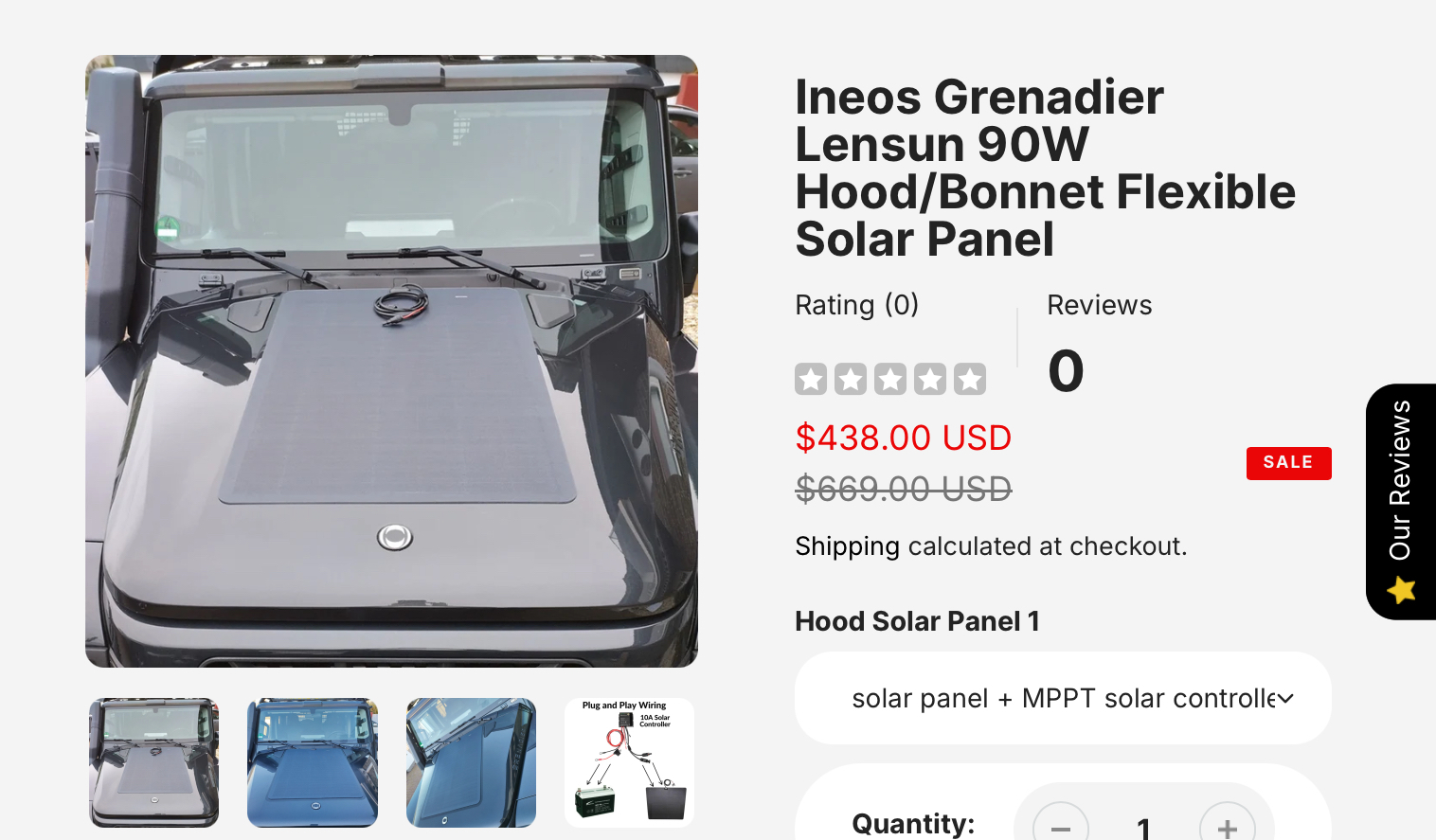
Task: Click the fifth rating star
Action: click(x=970, y=379)
